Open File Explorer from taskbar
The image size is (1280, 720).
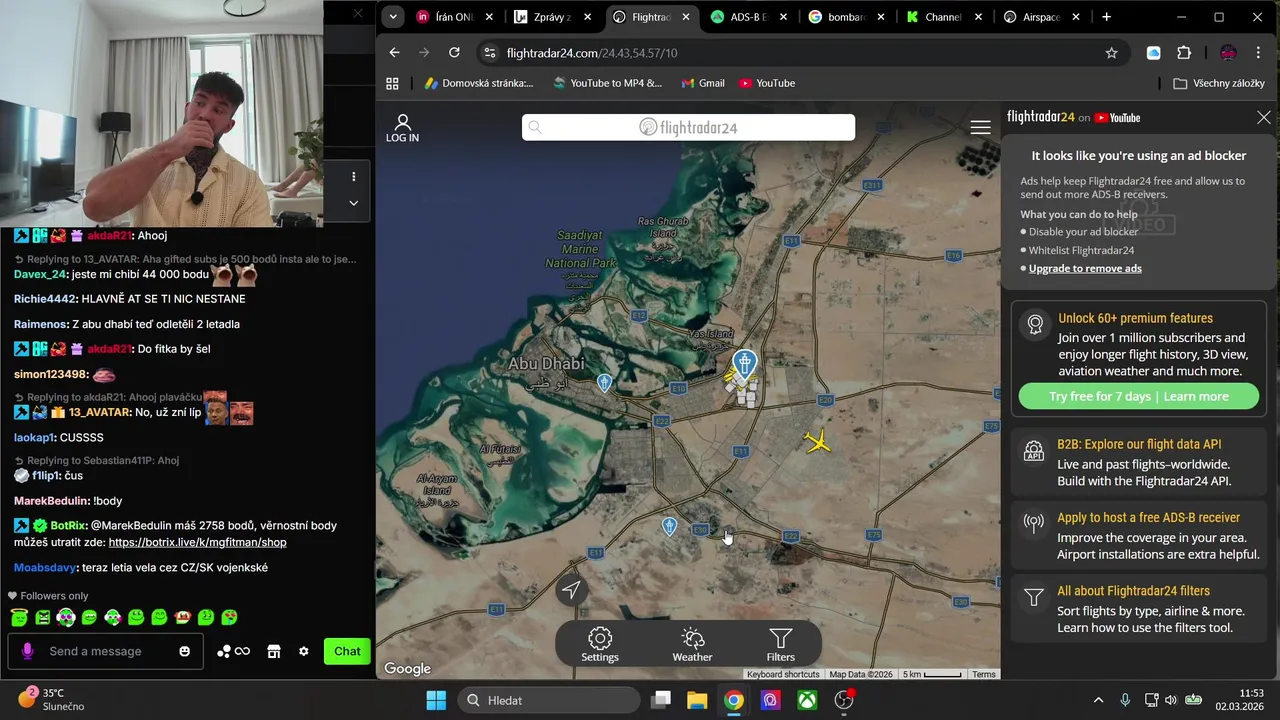click(697, 700)
